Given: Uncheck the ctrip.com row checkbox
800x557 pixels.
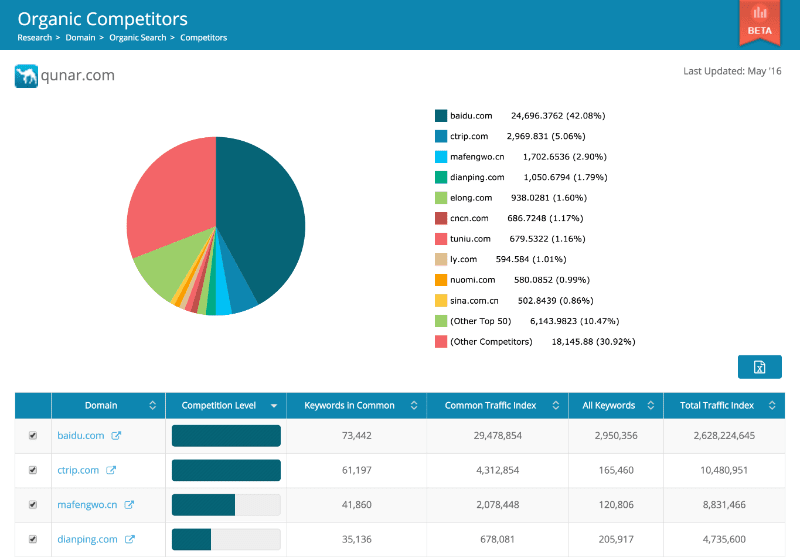Looking at the screenshot, I should [33, 470].
